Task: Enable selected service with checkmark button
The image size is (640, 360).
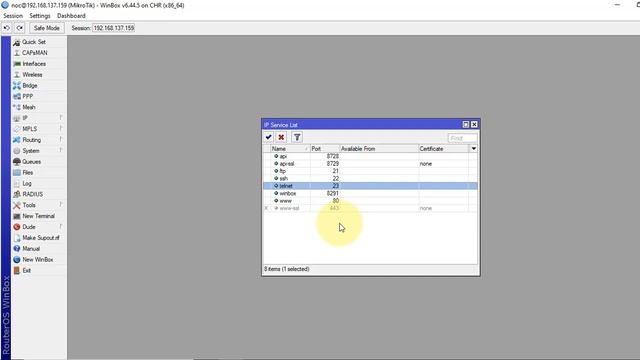Action: tap(268, 138)
